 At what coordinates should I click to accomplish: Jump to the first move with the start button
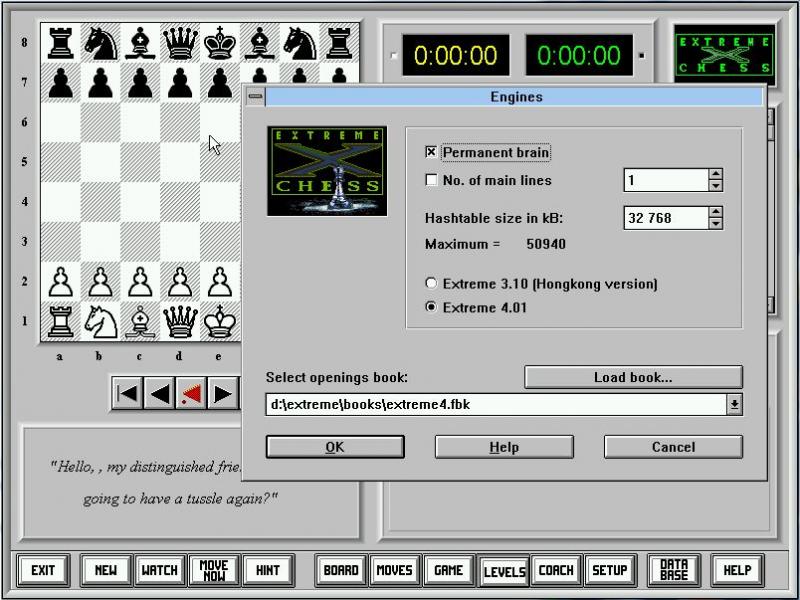point(127,394)
